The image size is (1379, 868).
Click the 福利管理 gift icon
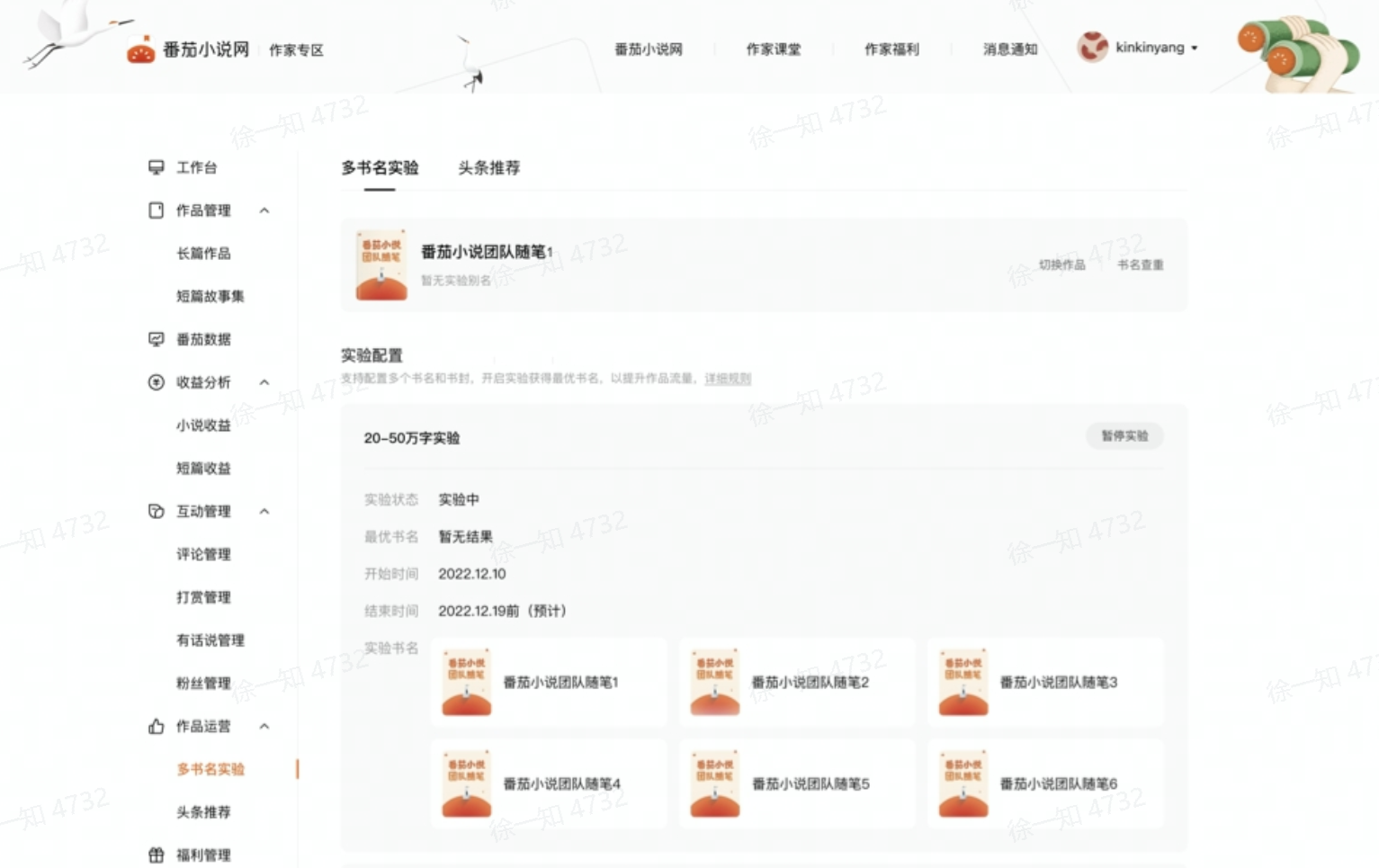(x=157, y=855)
